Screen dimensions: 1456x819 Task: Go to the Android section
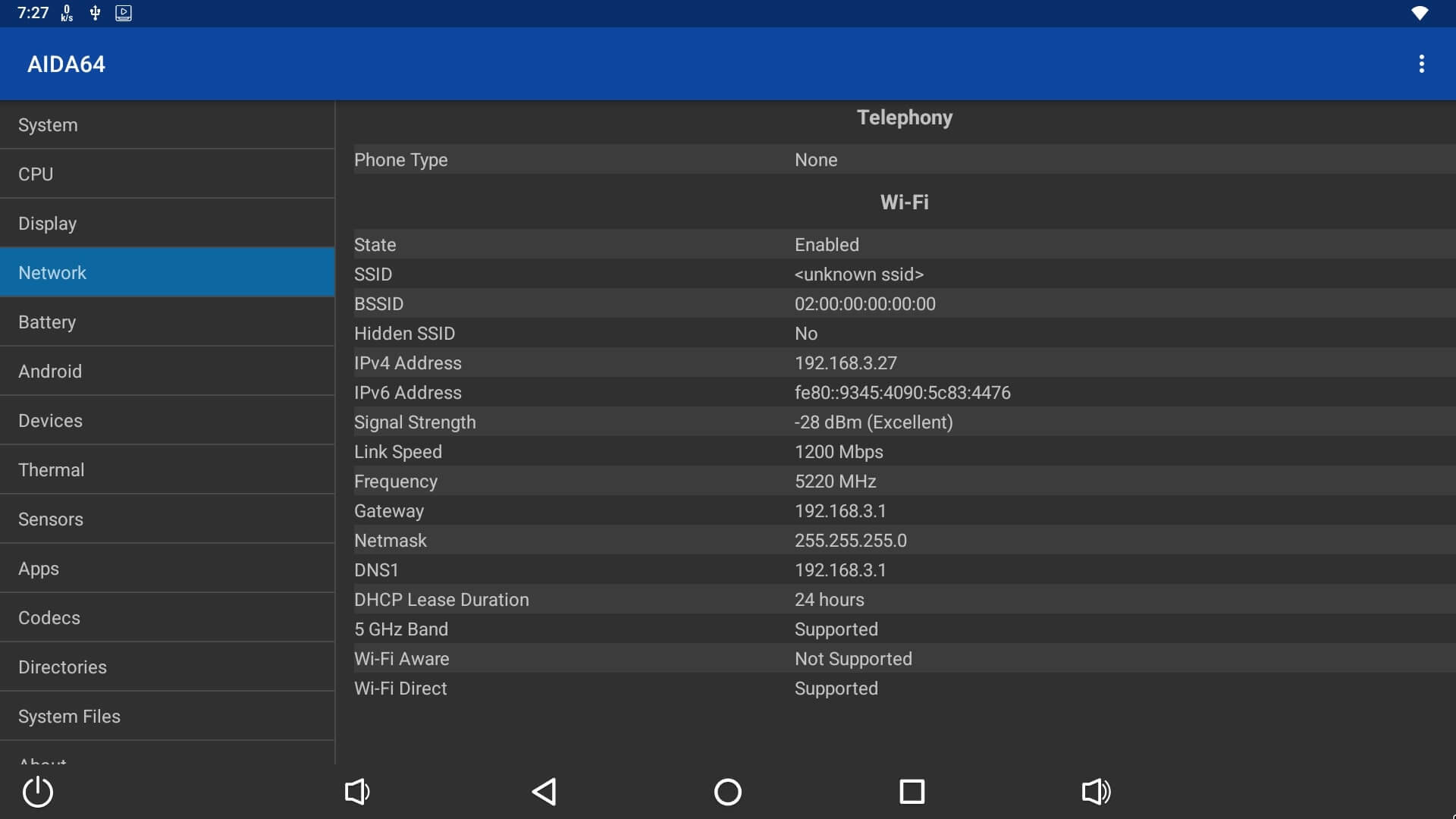pos(167,372)
